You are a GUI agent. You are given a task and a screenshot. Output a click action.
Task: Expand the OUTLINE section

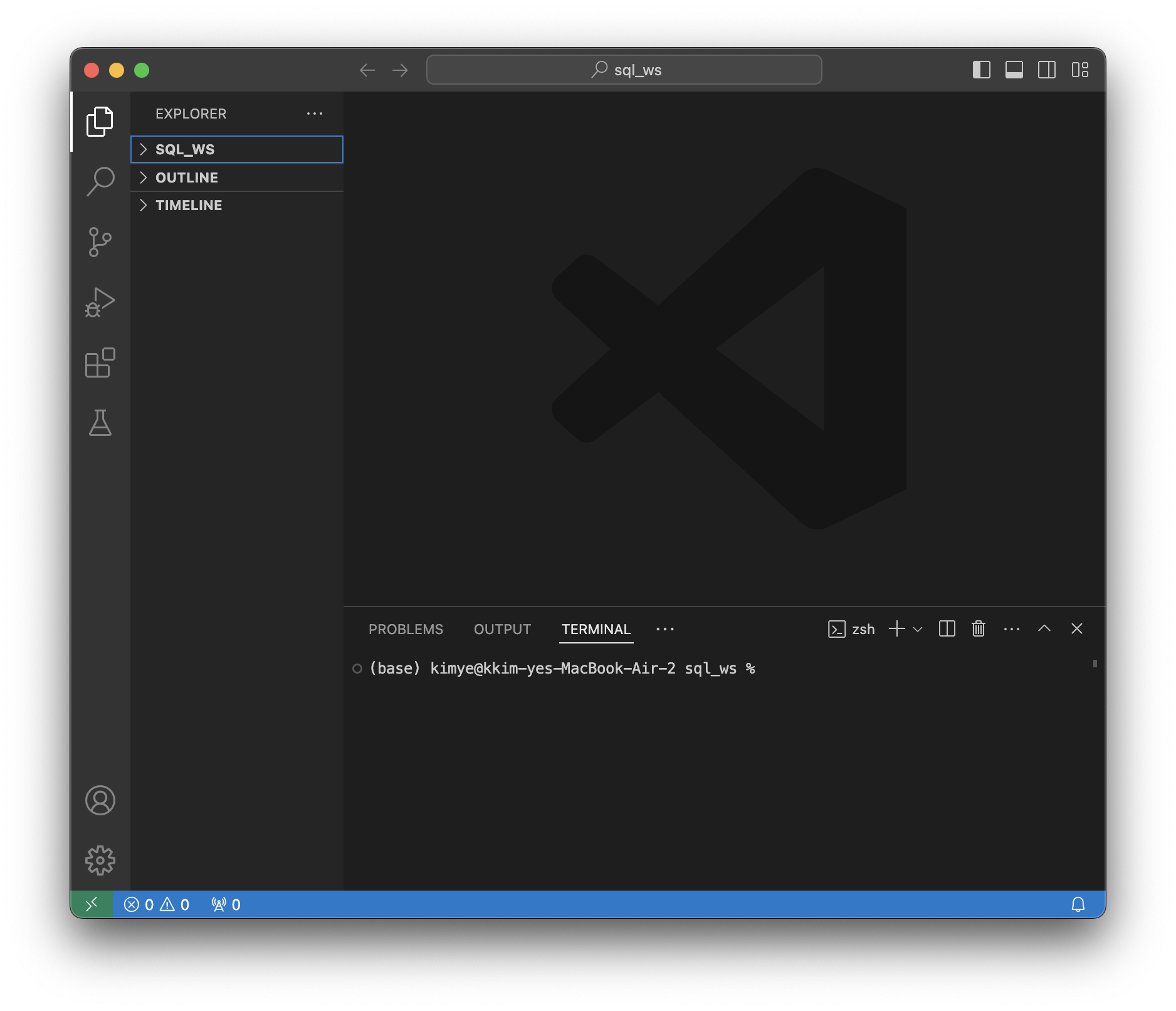pyautogui.click(x=237, y=177)
